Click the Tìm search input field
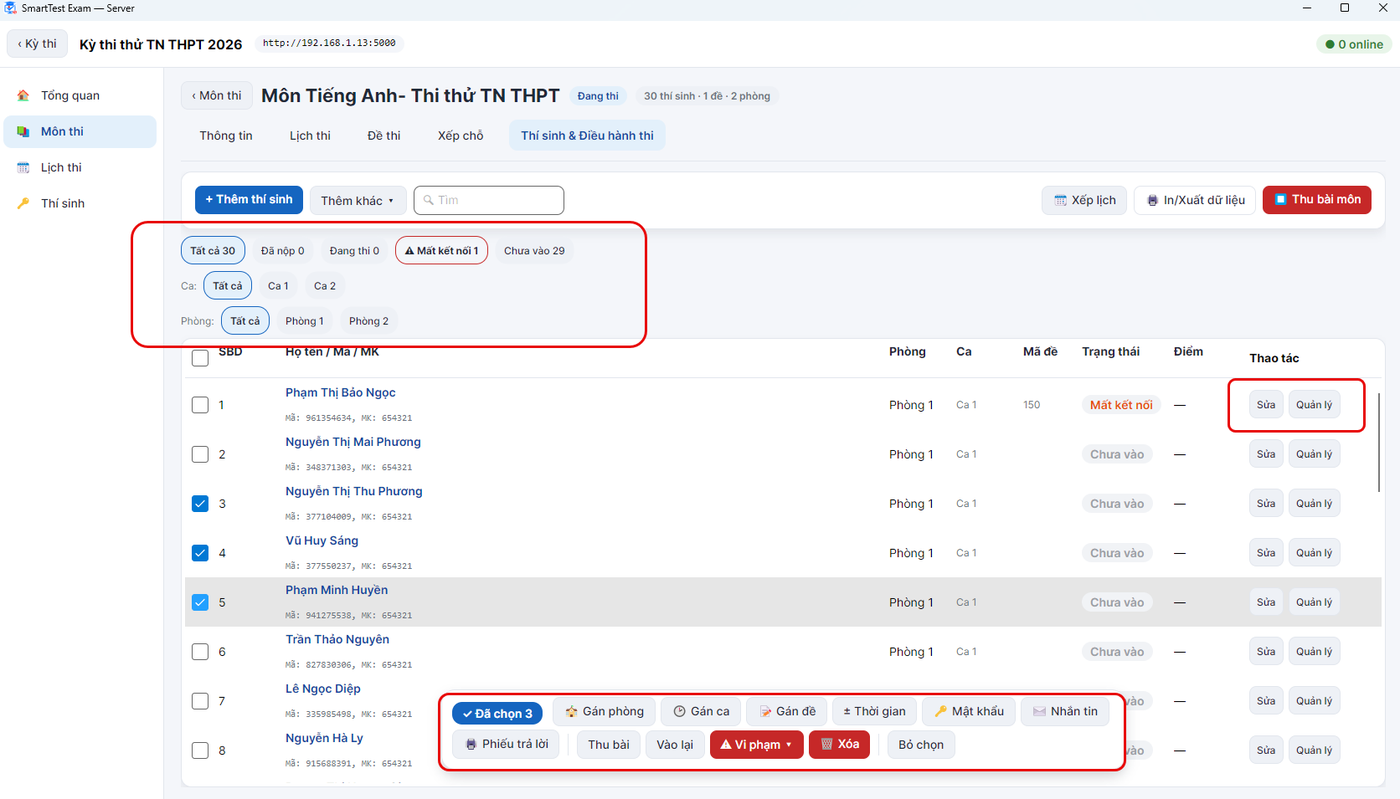Screen dimensions: 1400x799 (x=489, y=200)
